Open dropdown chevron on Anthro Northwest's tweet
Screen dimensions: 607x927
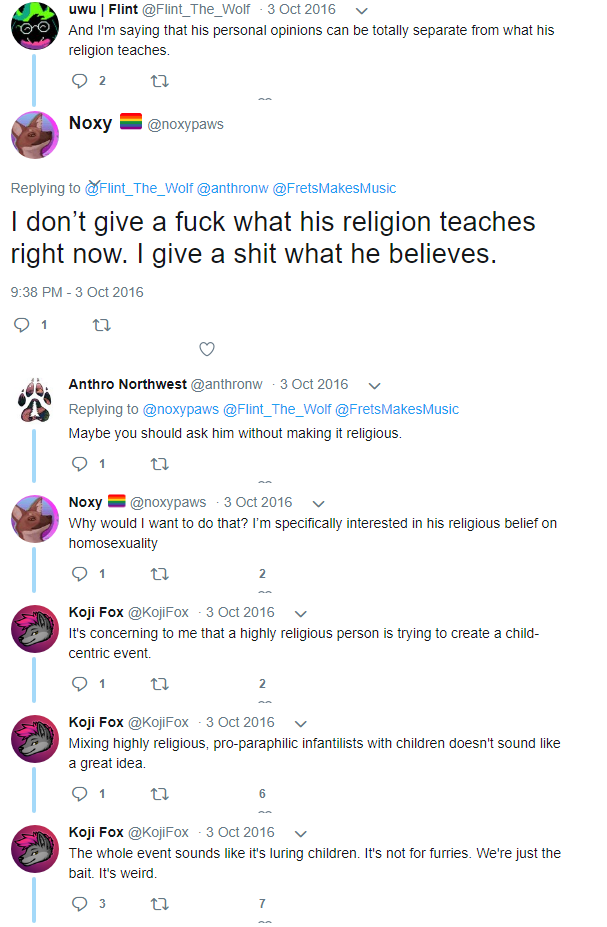tap(374, 385)
